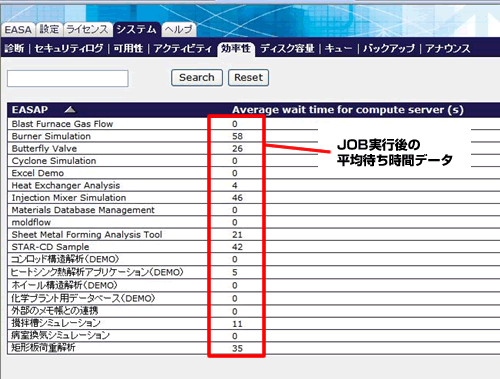The width and height of the screenshot is (500, 379).
Task: Click the Reset button
Action: tap(248, 78)
